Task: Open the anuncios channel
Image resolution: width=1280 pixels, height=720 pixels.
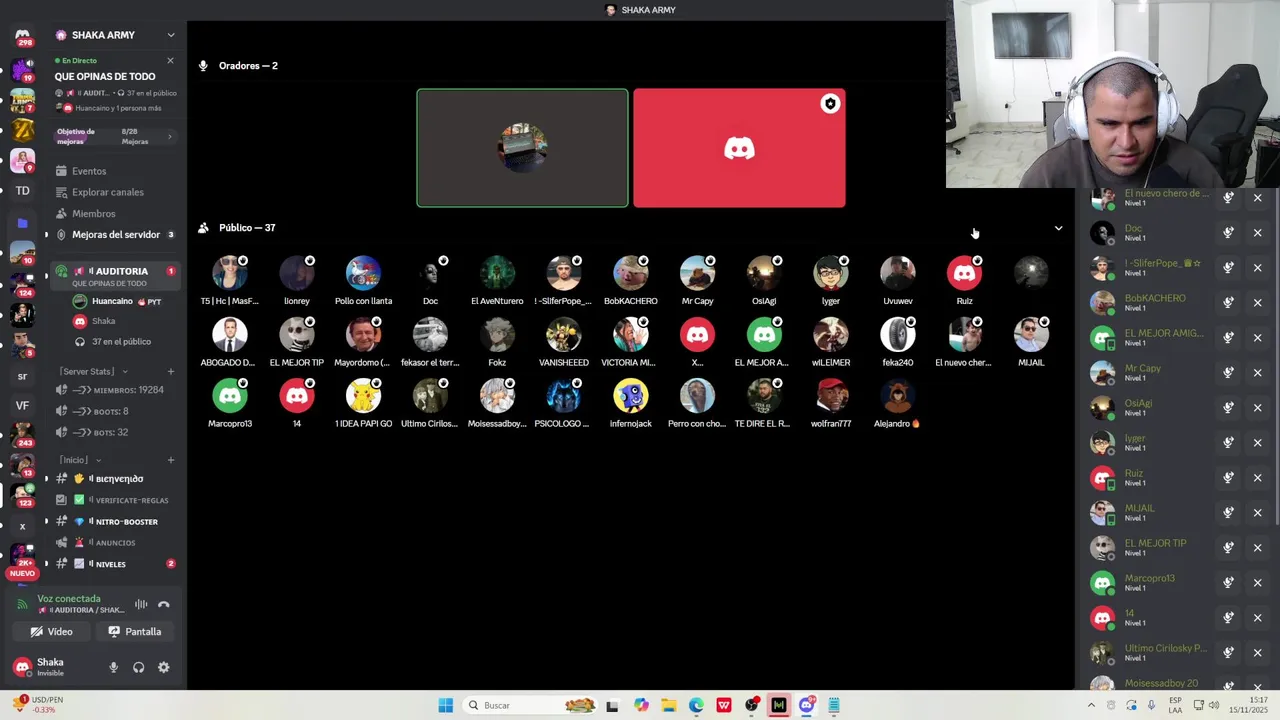Action: click(x=116, y=543)
